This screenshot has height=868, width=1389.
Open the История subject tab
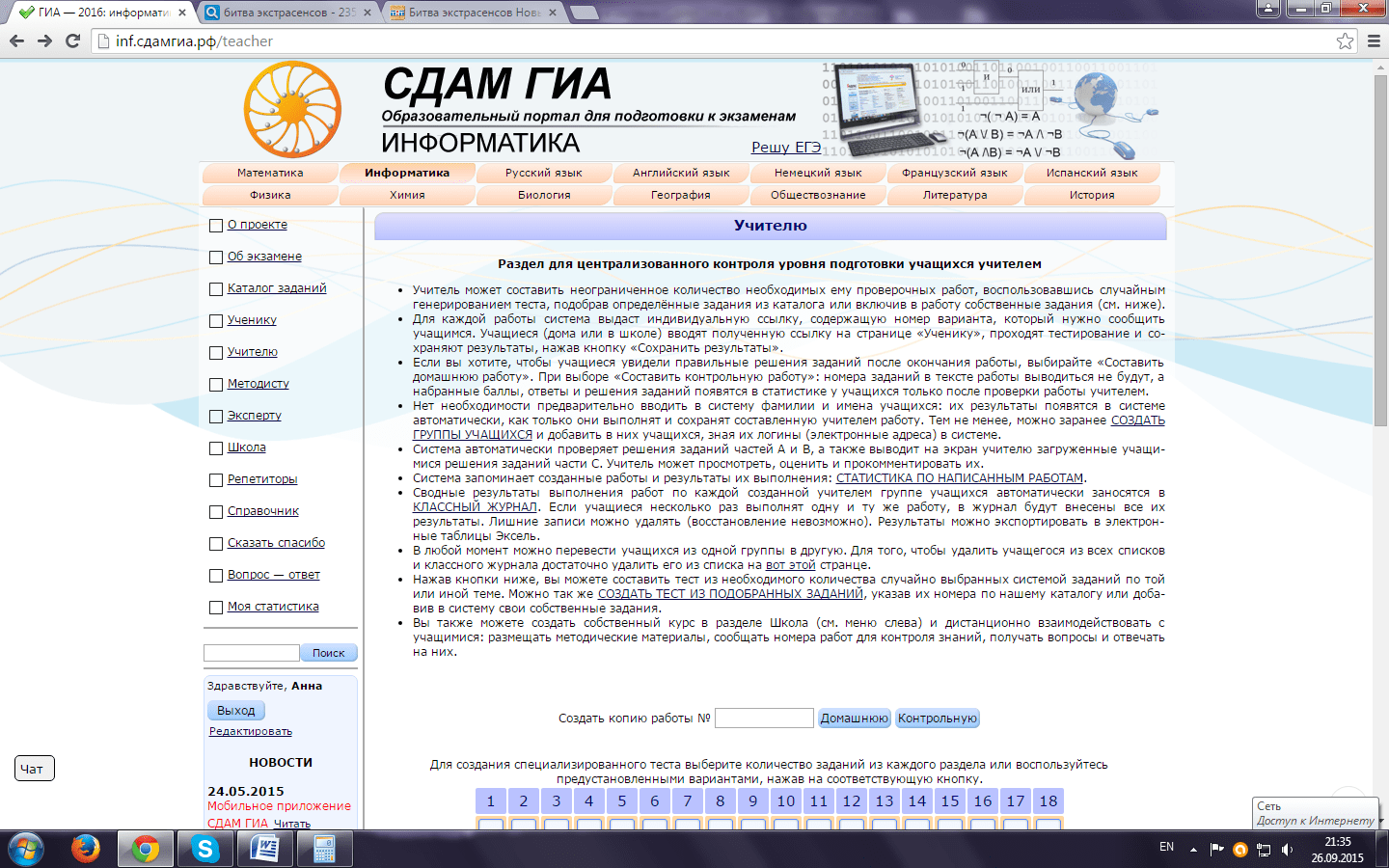tap(1092, 195)
